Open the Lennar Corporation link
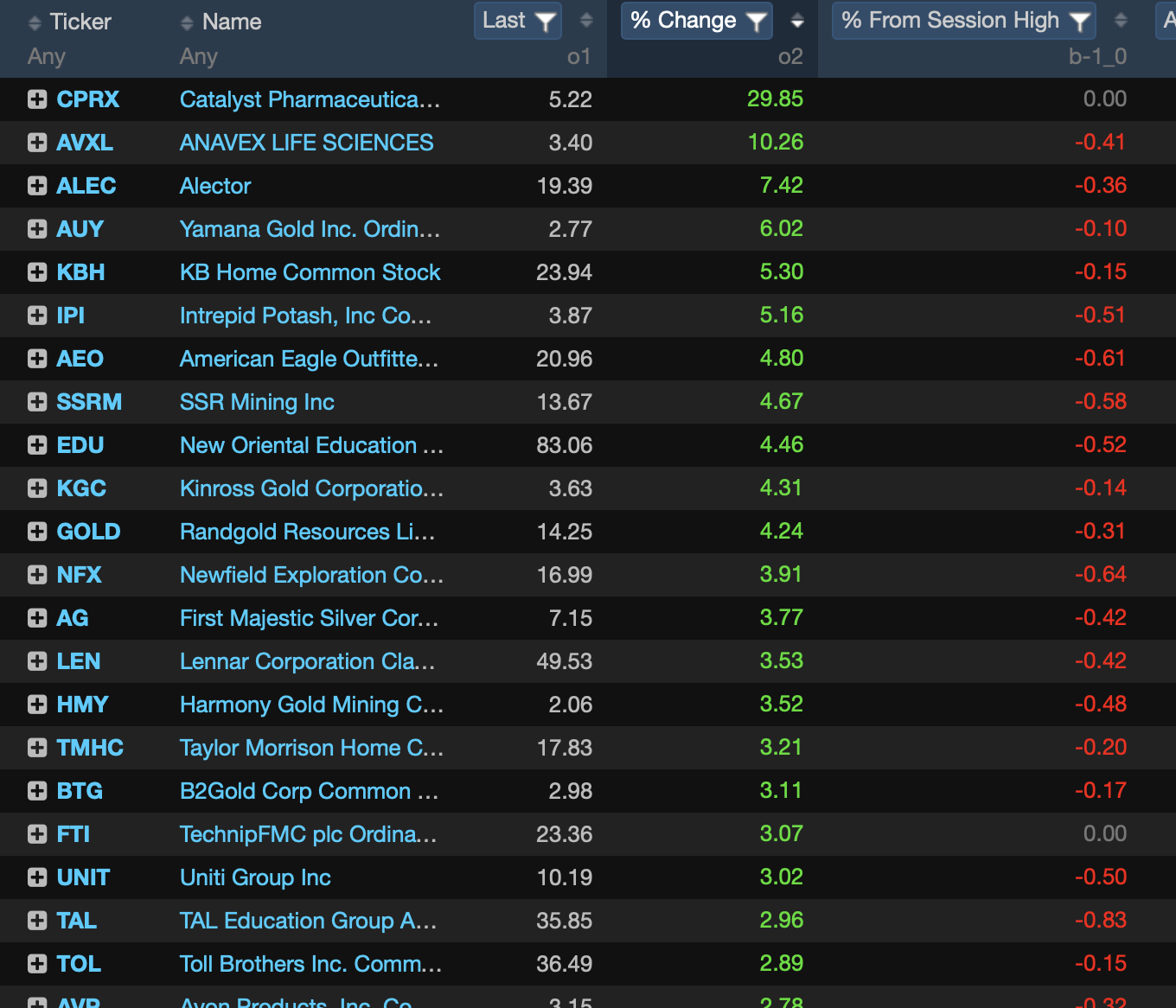The width and height of the screenshot is (1176, 1008). tap(307, 661)
